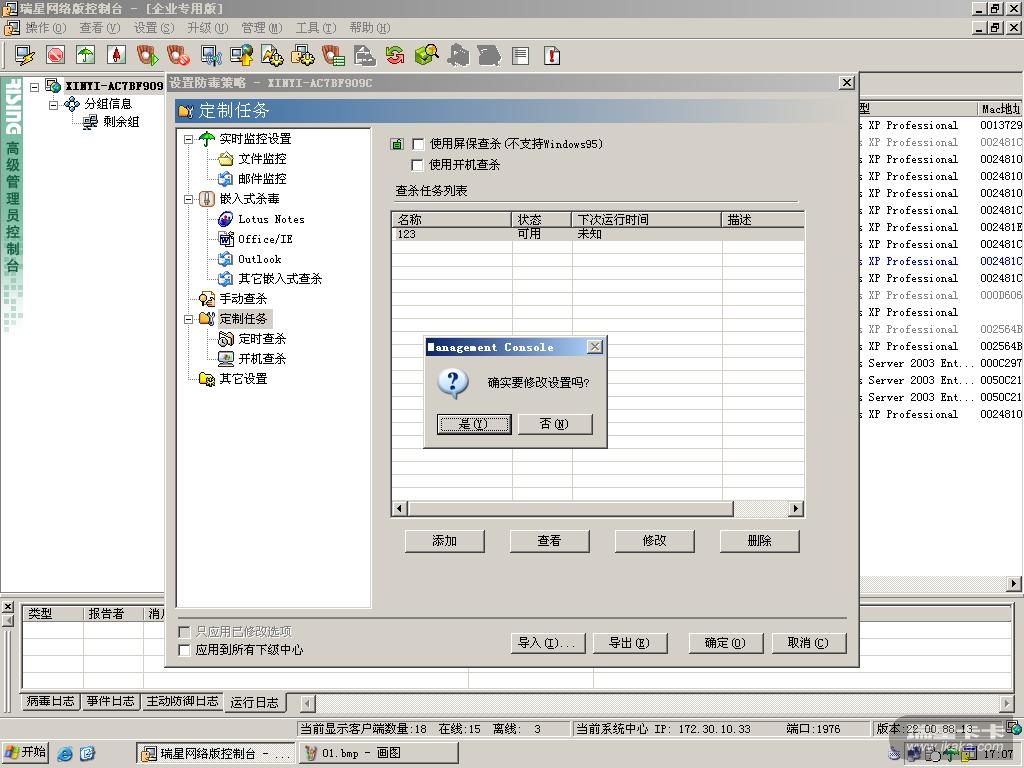The width and height of the screenshot is (1024, 768).
Task: Click the Lotus Notes icon in tree
Action: point(225,219)
